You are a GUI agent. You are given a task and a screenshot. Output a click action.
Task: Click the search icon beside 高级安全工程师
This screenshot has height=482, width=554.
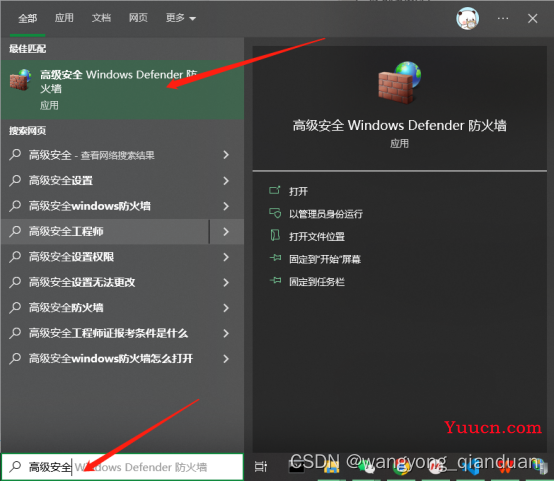point(15,231)
